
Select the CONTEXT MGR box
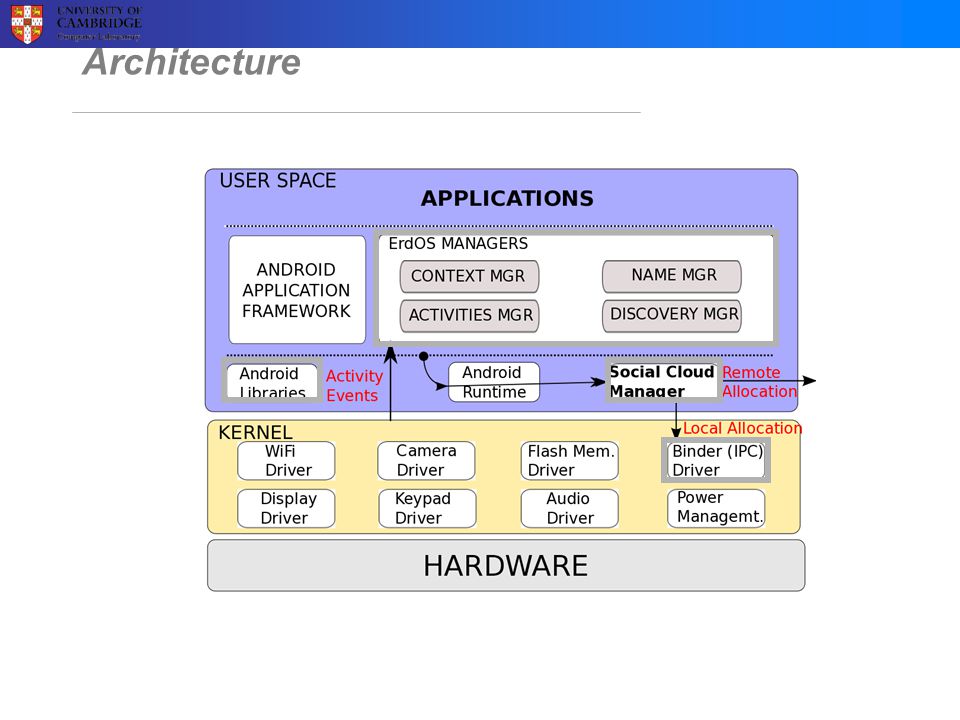click(469, 276)
